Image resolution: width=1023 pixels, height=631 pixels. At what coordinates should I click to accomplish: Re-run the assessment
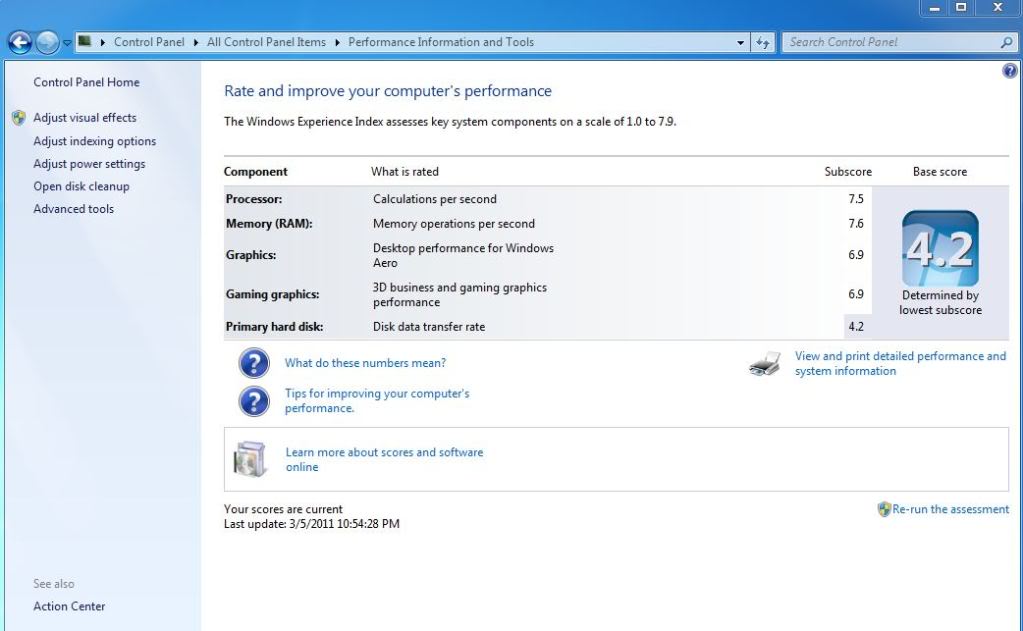click(951, 509)
